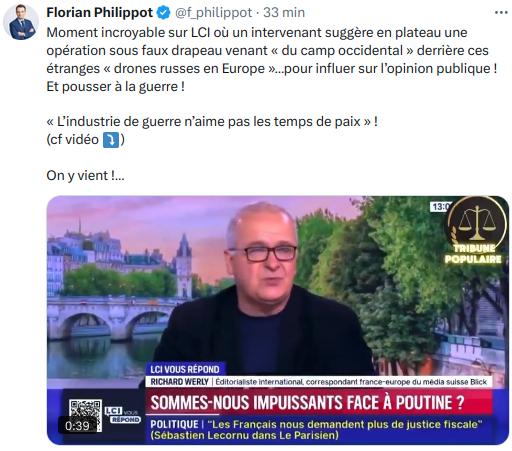512x451 pixels.
Task: Click the 'Moment incroyable sur LCI' opening paragraph
Action: pyautogui.click(x=272, y=60)
